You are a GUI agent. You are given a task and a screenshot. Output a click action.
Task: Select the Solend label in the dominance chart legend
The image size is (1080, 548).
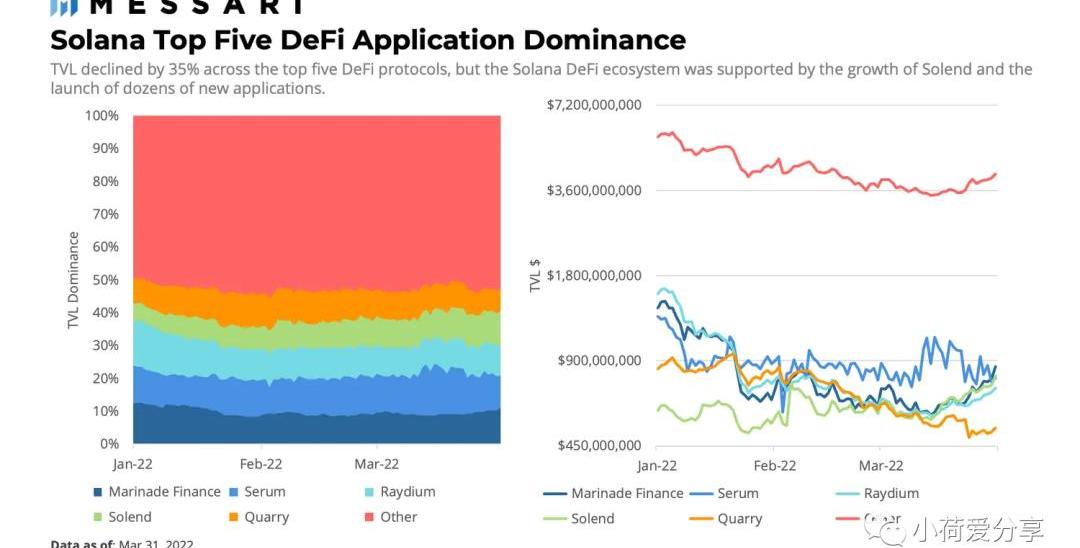129,517
